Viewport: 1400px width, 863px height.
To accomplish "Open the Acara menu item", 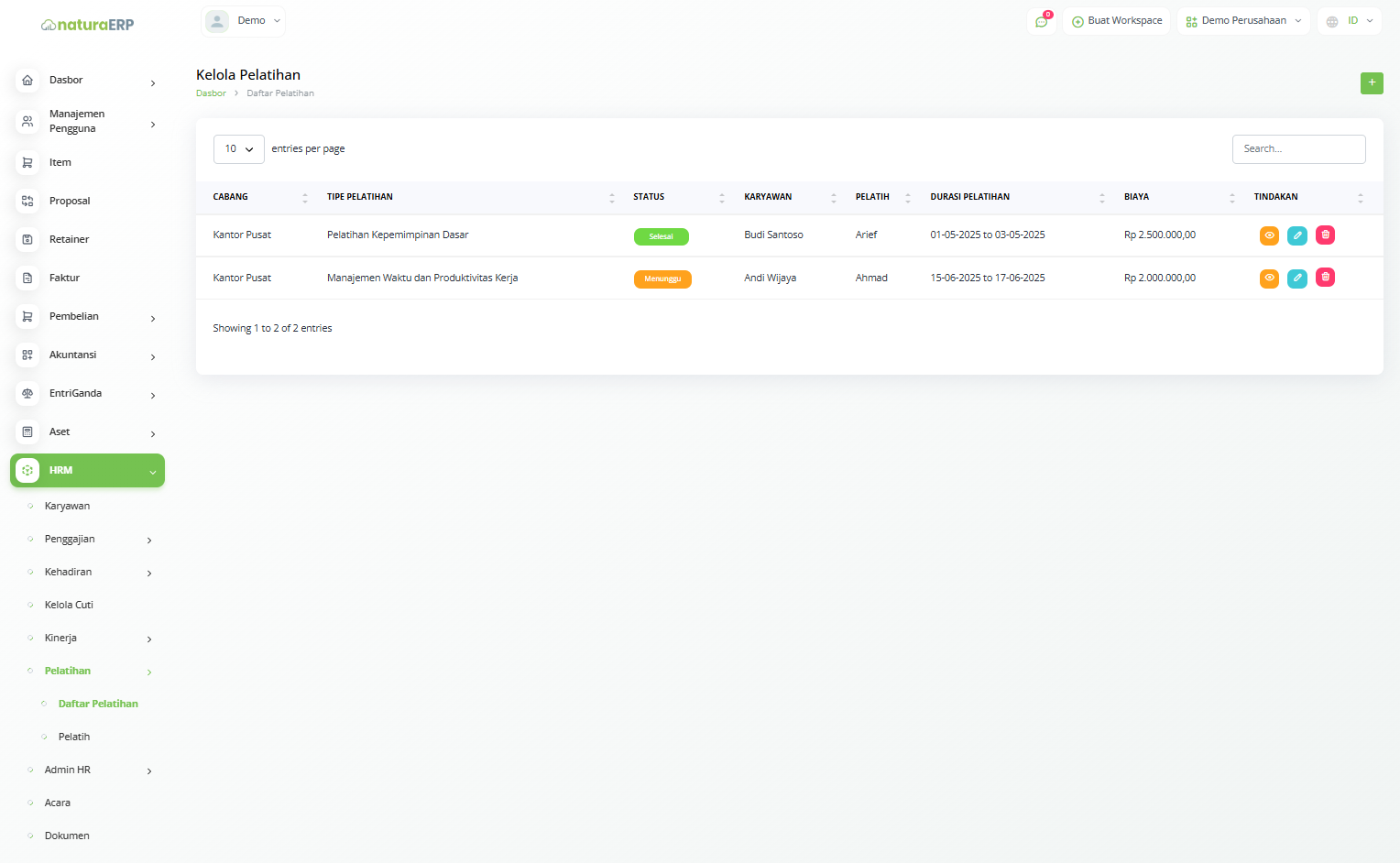I will click(58, 803).
